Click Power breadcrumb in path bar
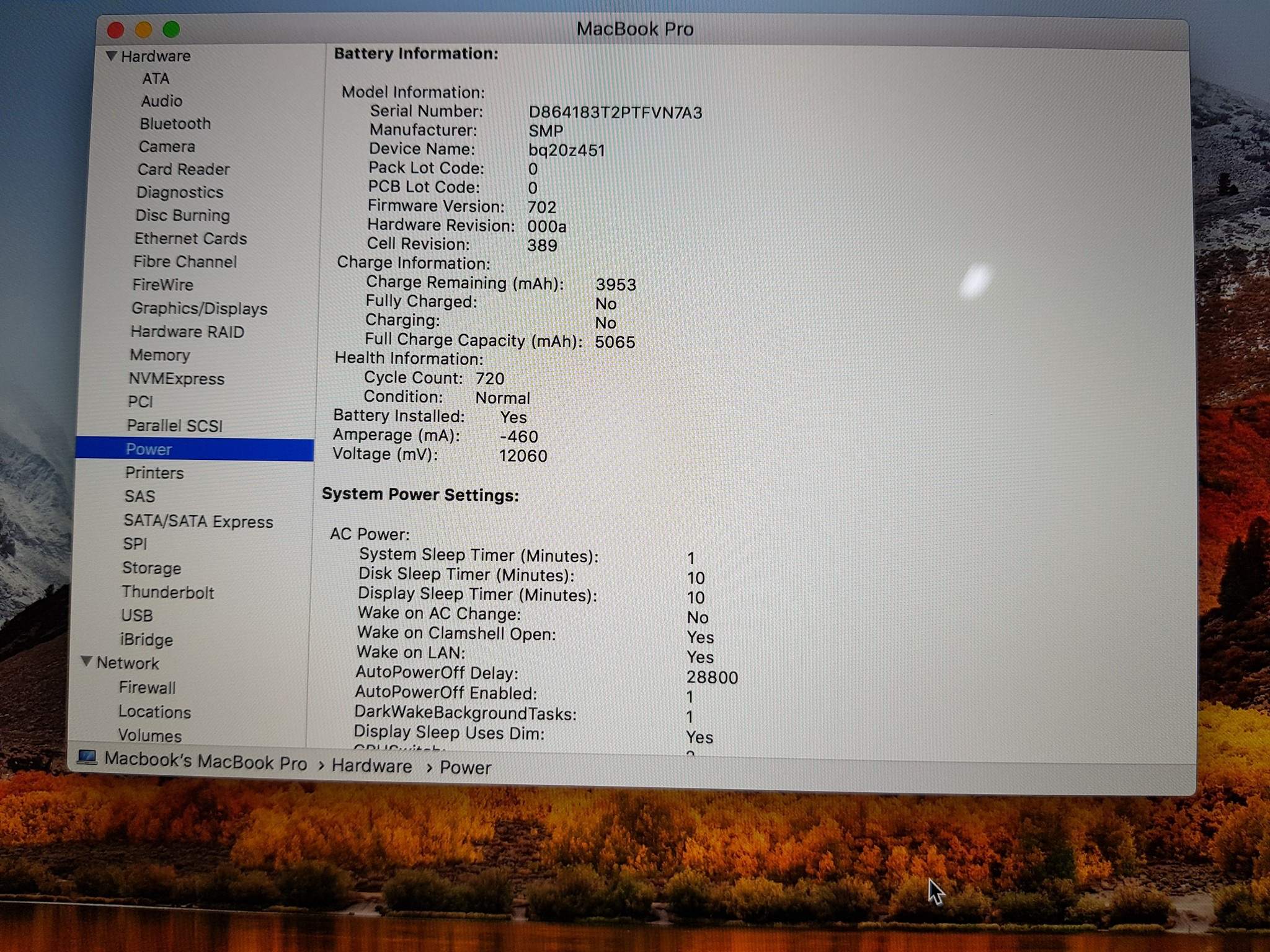Screen dimensions: 1270x952 click(465, 767)
